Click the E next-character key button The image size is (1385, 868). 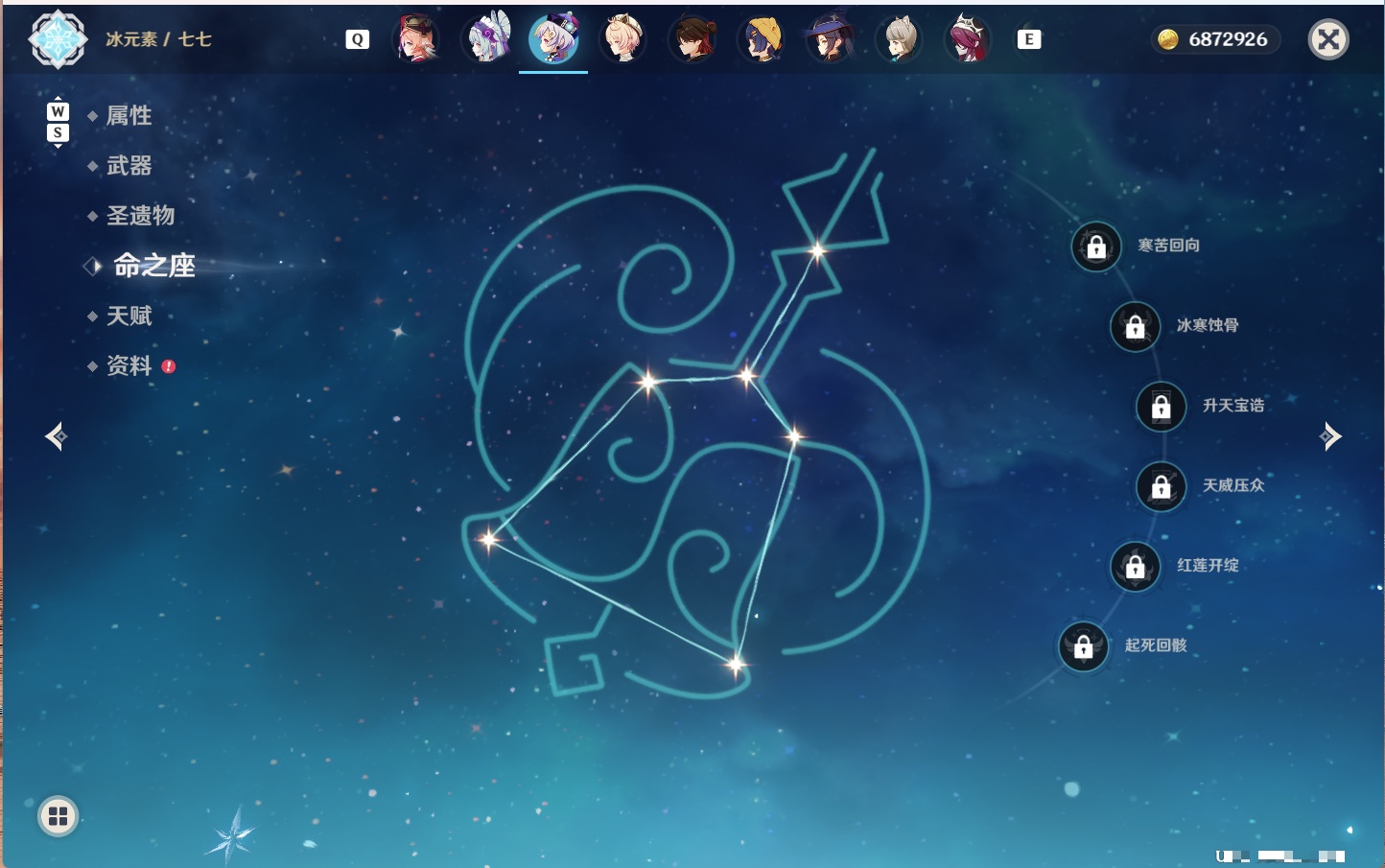pyautogui.click(x=1028, y=39)
